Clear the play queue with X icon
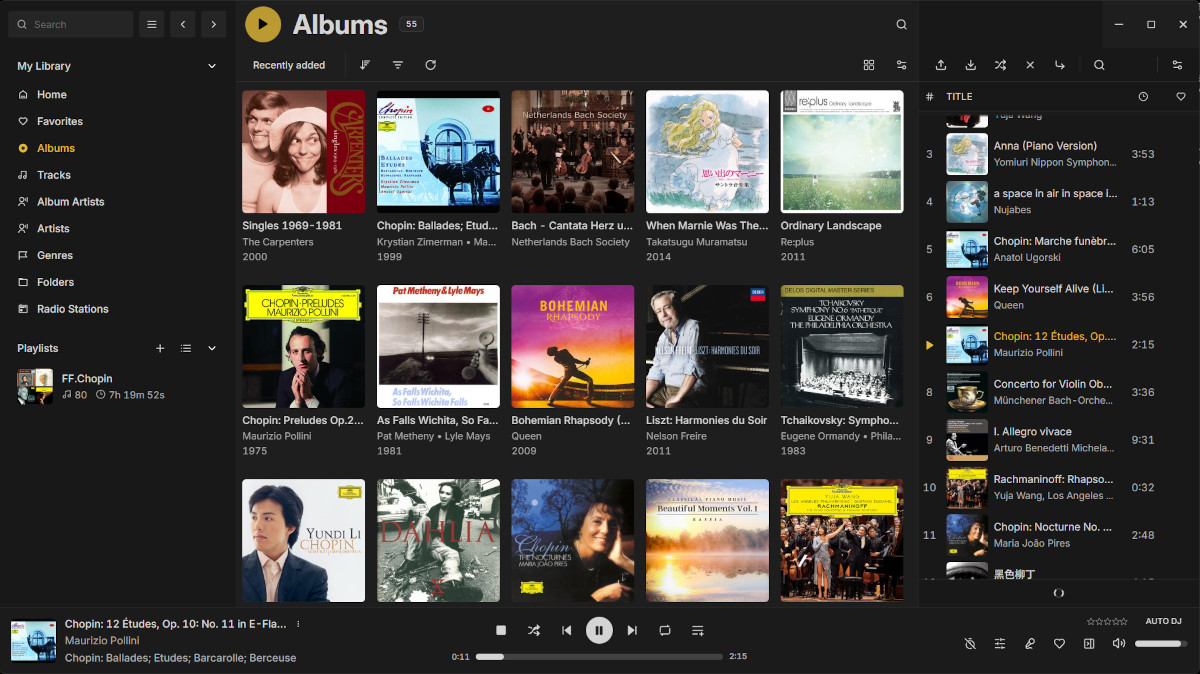This screenshot has width=1200, height=674. coord(1030,65)
